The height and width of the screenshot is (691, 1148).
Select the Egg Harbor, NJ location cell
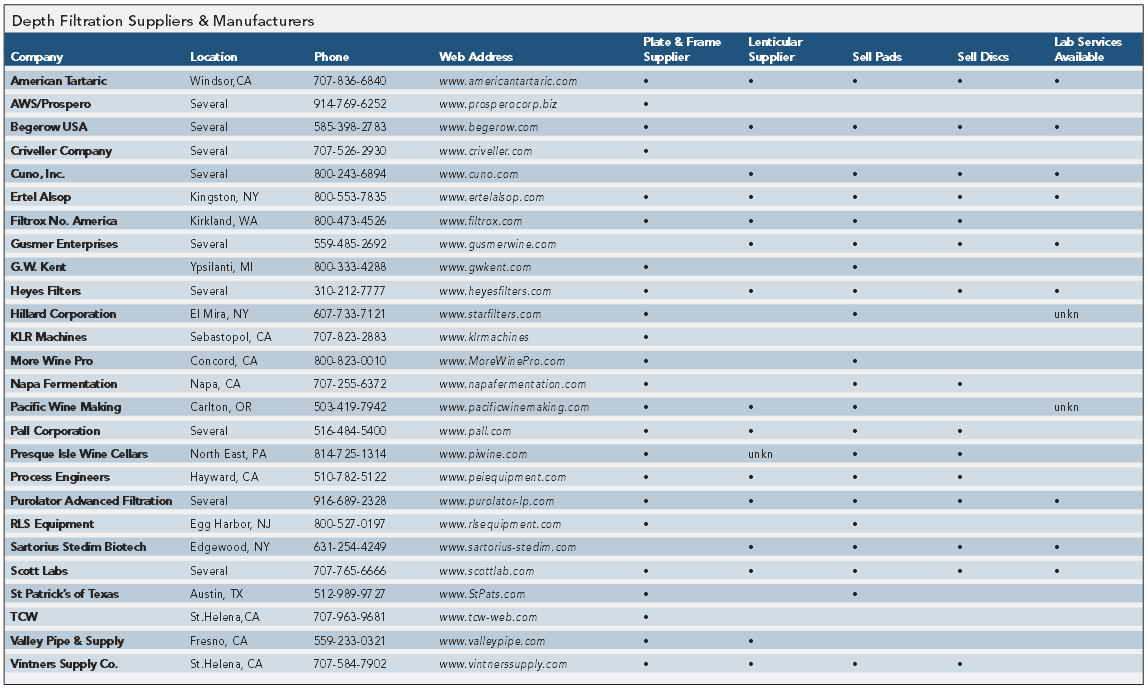[x=230, y=524]
